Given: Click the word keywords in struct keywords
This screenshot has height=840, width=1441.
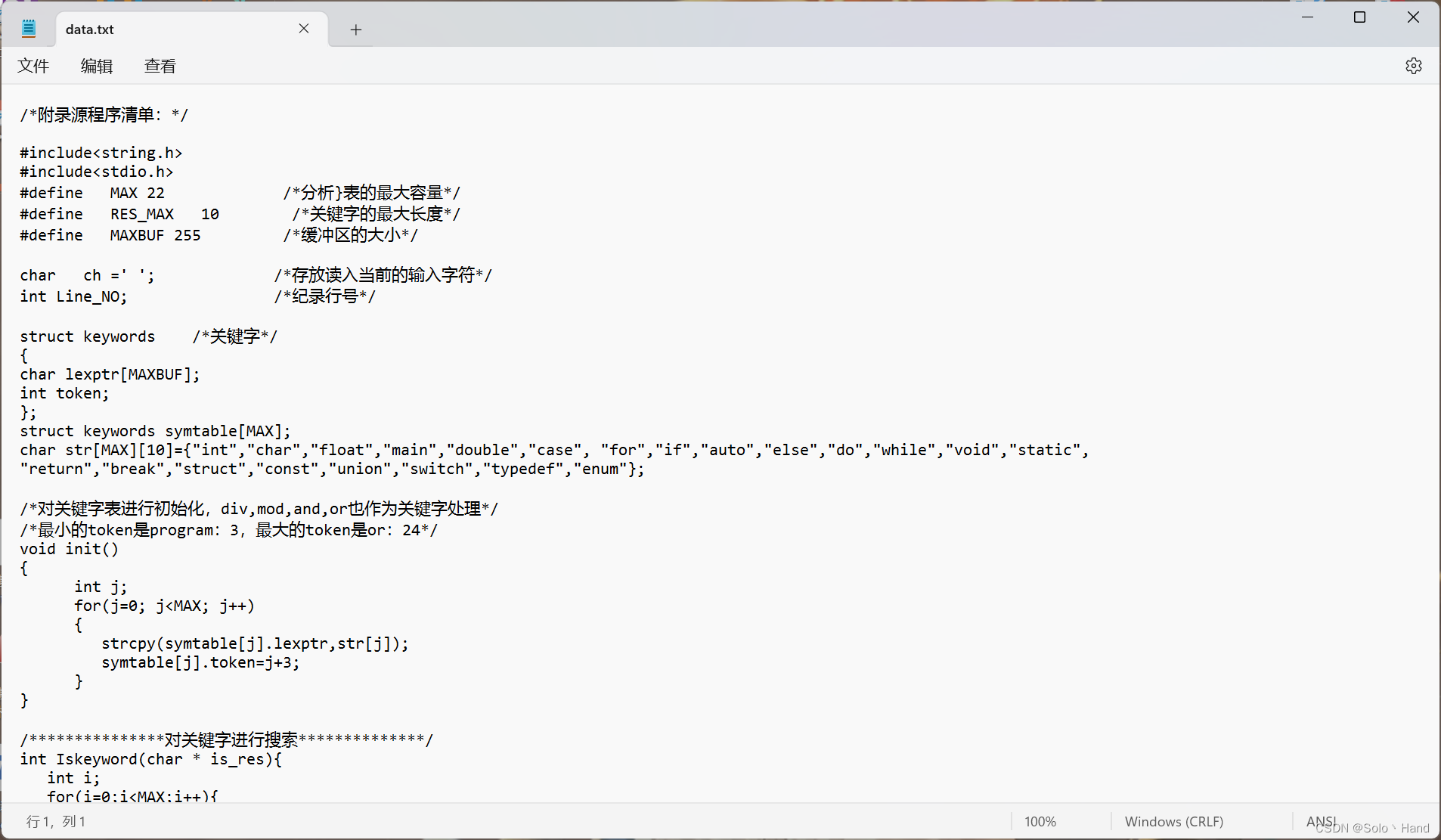Looking at the screenshot, I should 119,336.
